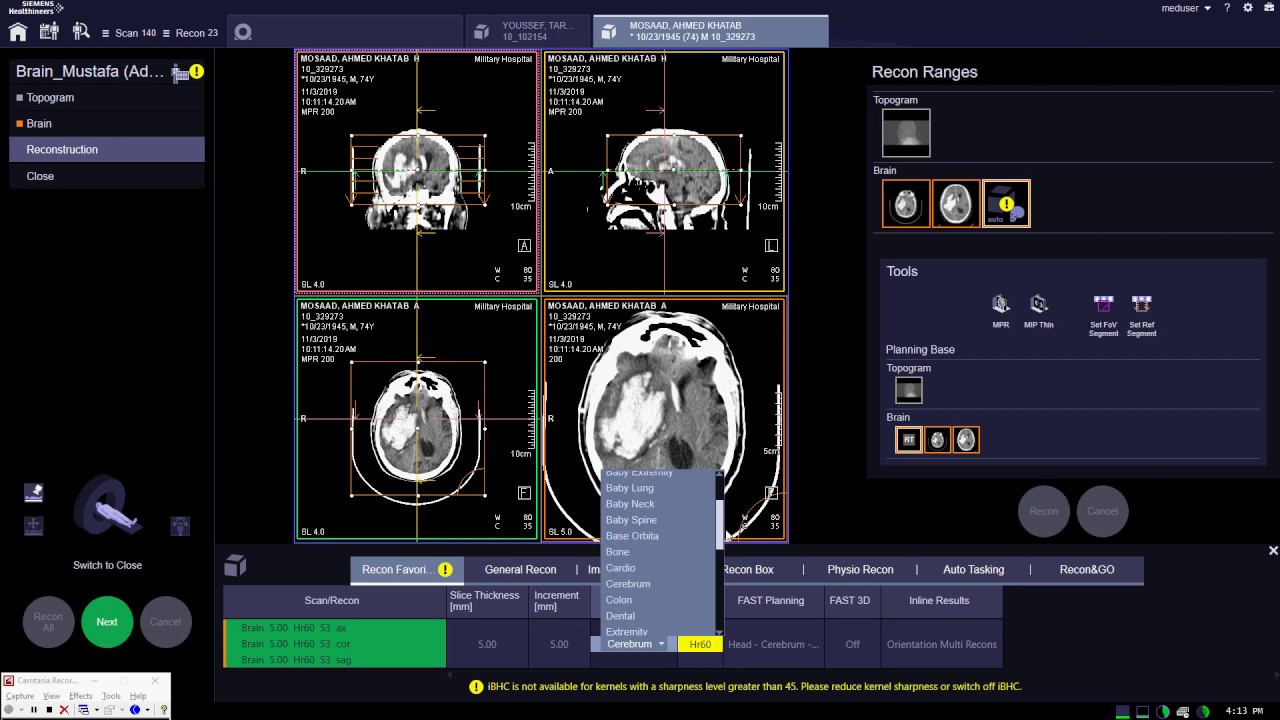This screenshot has height=720, width=1280.
Task: Open the meduser account dropdown
Action: (1186, 8)
